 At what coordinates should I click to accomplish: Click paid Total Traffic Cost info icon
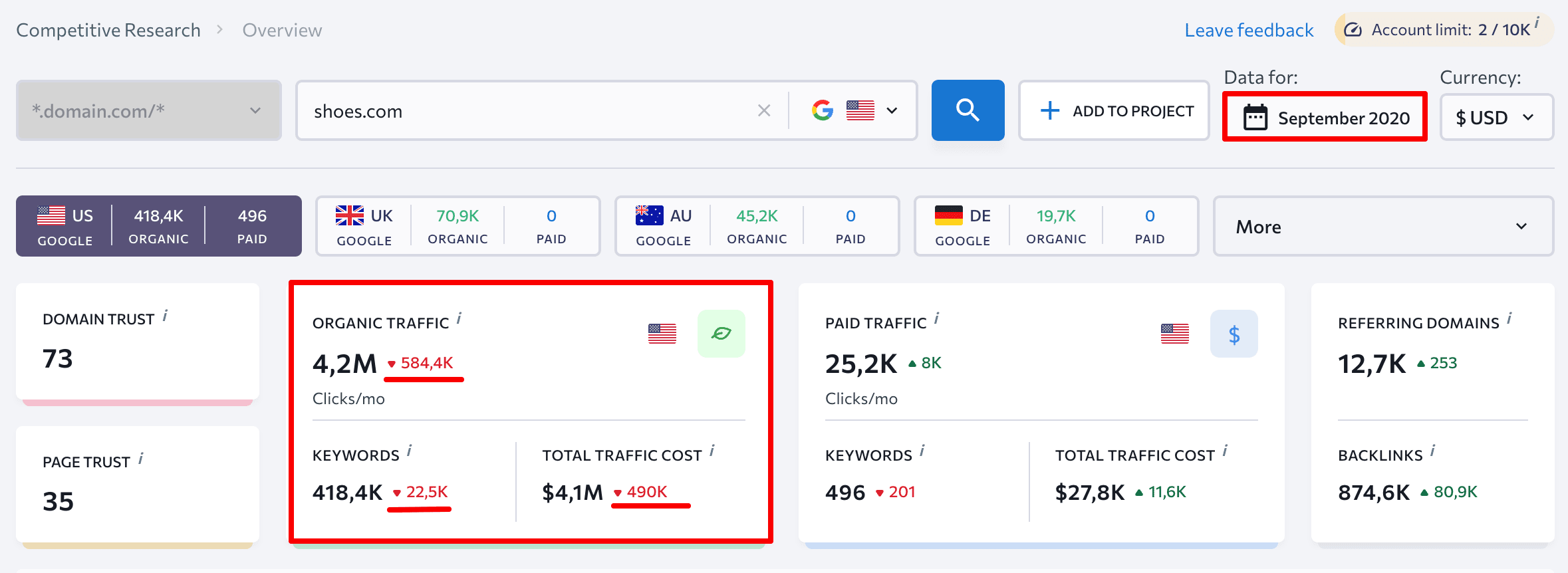[1225, 451]
